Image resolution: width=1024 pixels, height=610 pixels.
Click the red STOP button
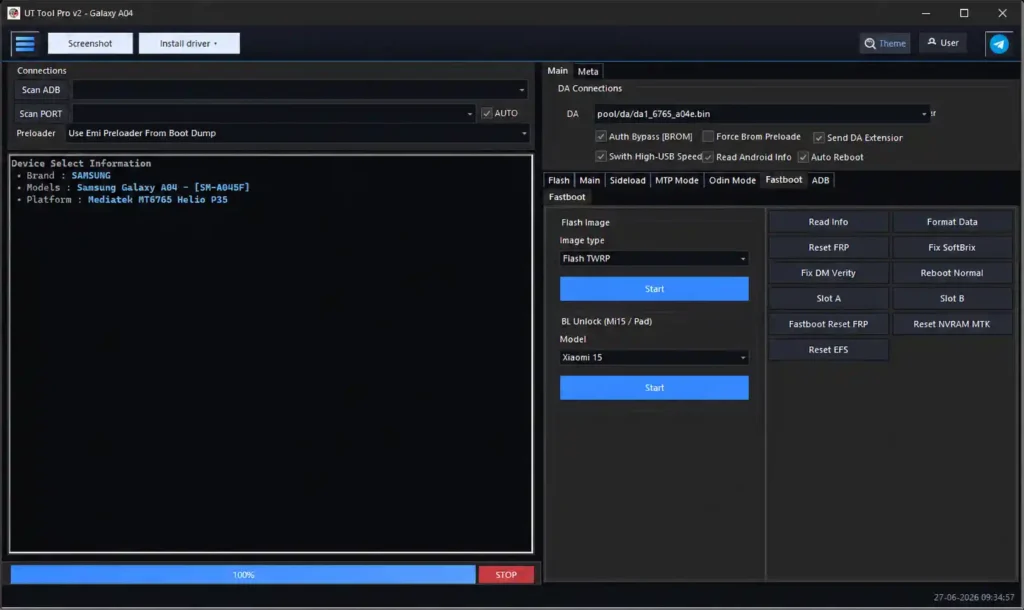click(x=506, y=575)
